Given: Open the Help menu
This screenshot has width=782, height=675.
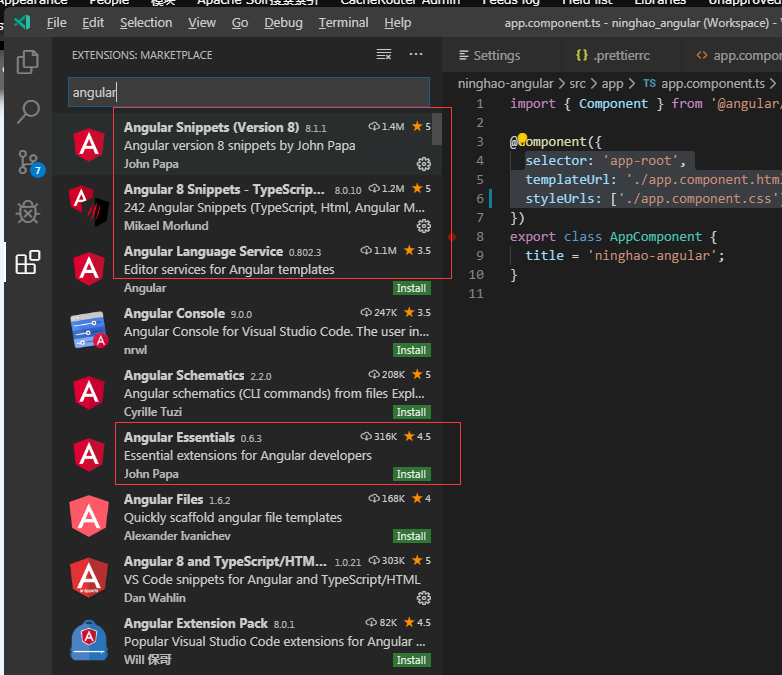Looking at the screenshot, I should point(397,22).
